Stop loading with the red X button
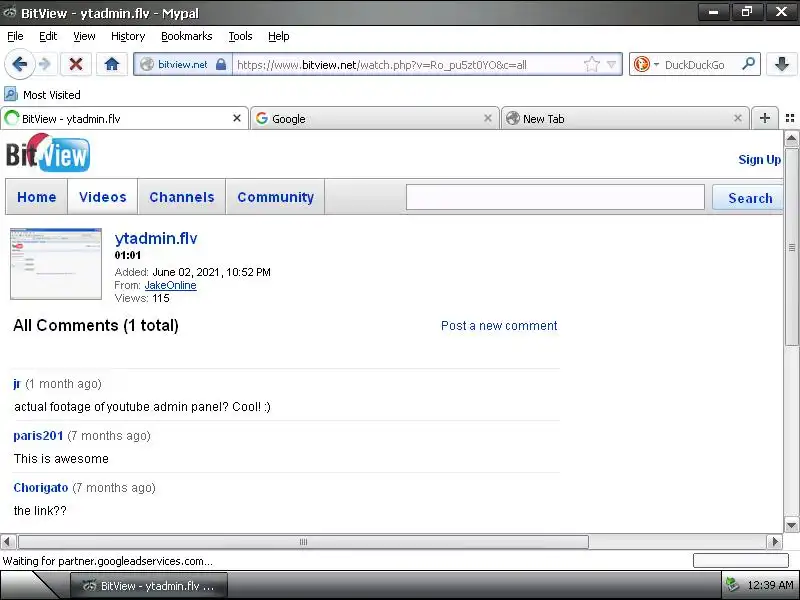 (x=76, y=64)
